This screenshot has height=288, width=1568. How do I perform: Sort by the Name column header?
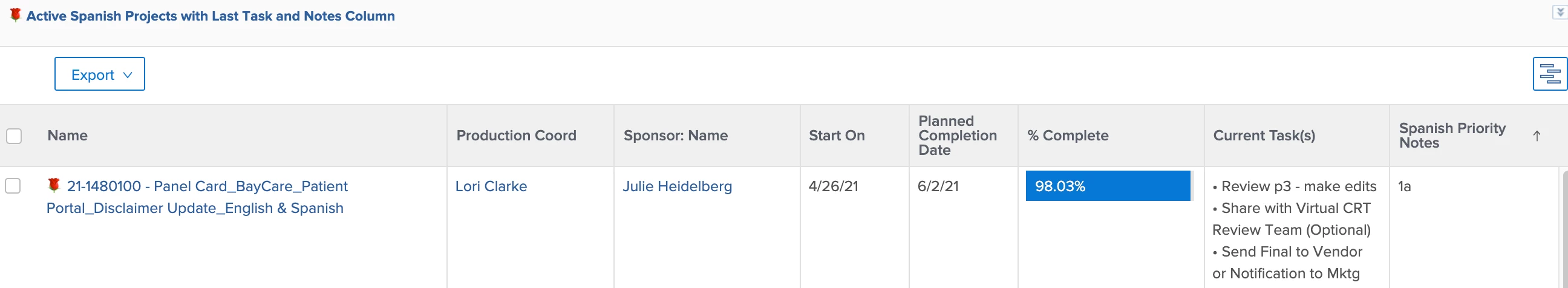[x=68, y=136]
